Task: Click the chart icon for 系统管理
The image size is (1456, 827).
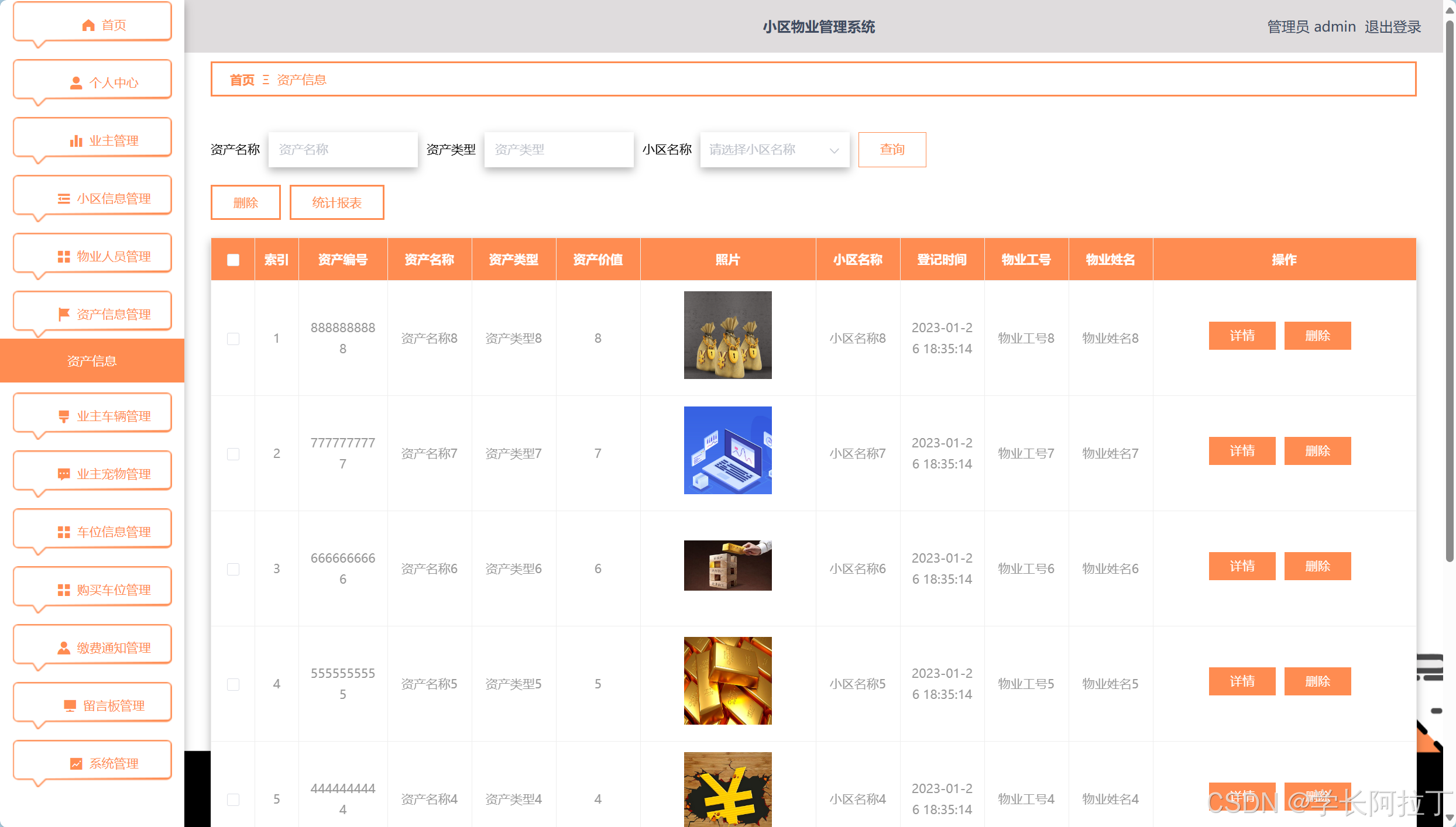Action: [76, 764]
